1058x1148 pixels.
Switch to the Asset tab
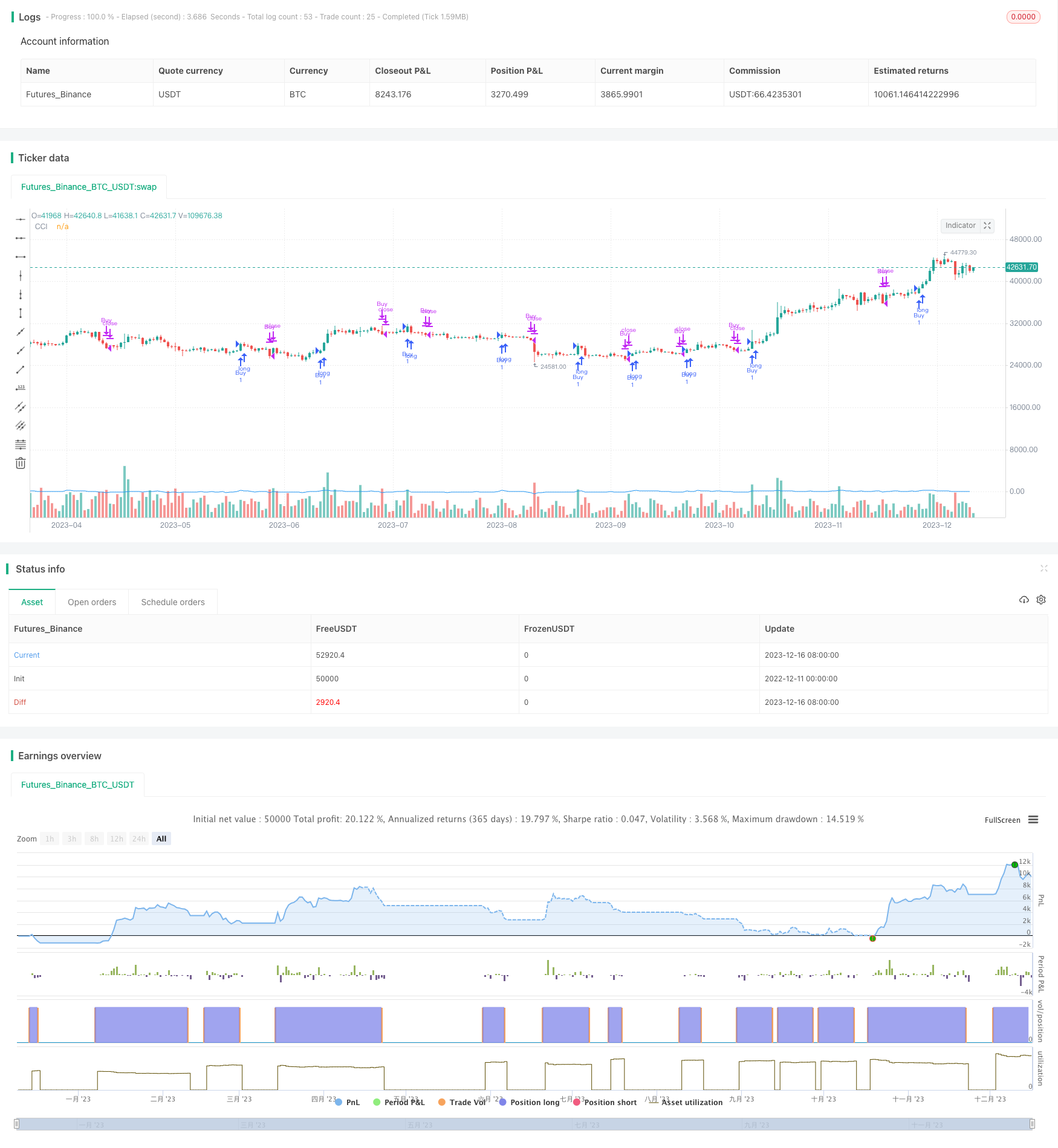(x=32, y=602)
